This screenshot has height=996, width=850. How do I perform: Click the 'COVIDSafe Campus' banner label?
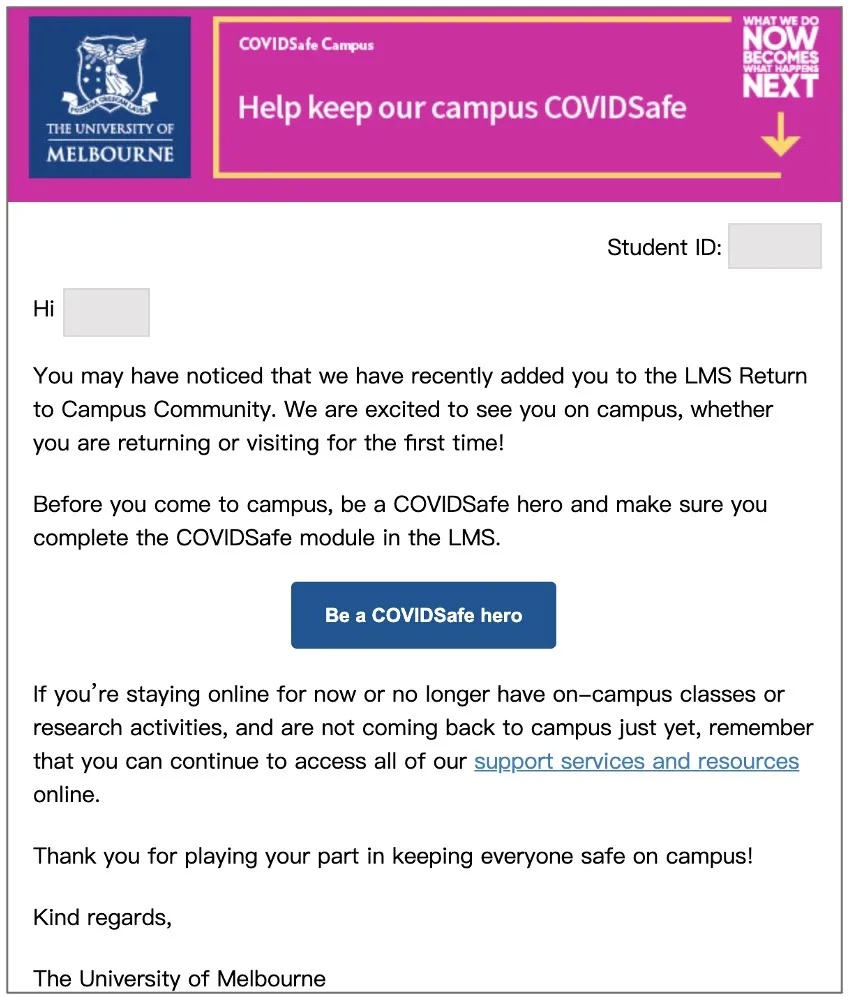click(x=306, y=44)
